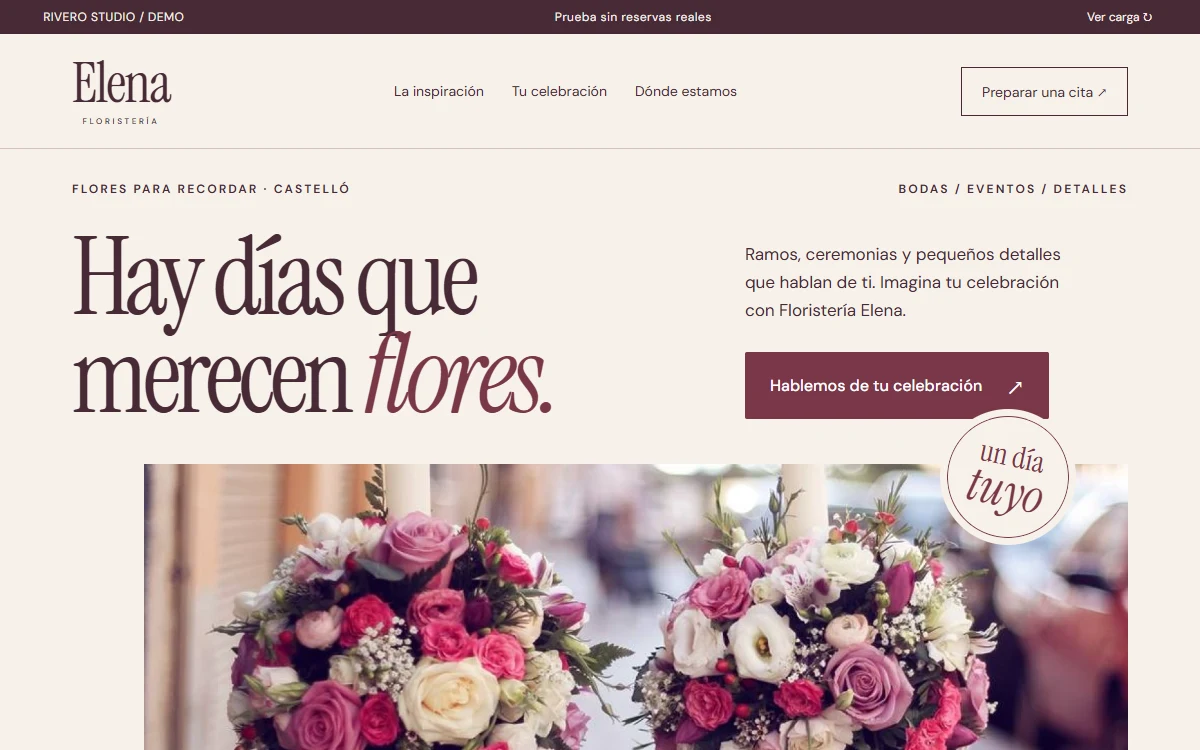
Task: Open the Elena Floristería logo link
Action: (x=122, y=92)
